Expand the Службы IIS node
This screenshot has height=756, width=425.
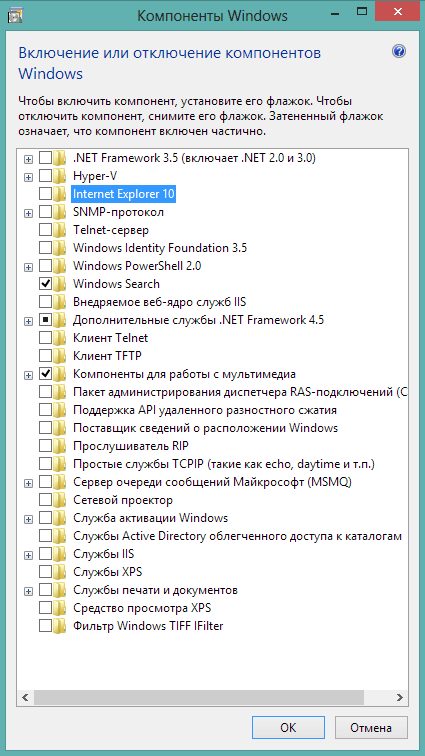coord(28,555)
